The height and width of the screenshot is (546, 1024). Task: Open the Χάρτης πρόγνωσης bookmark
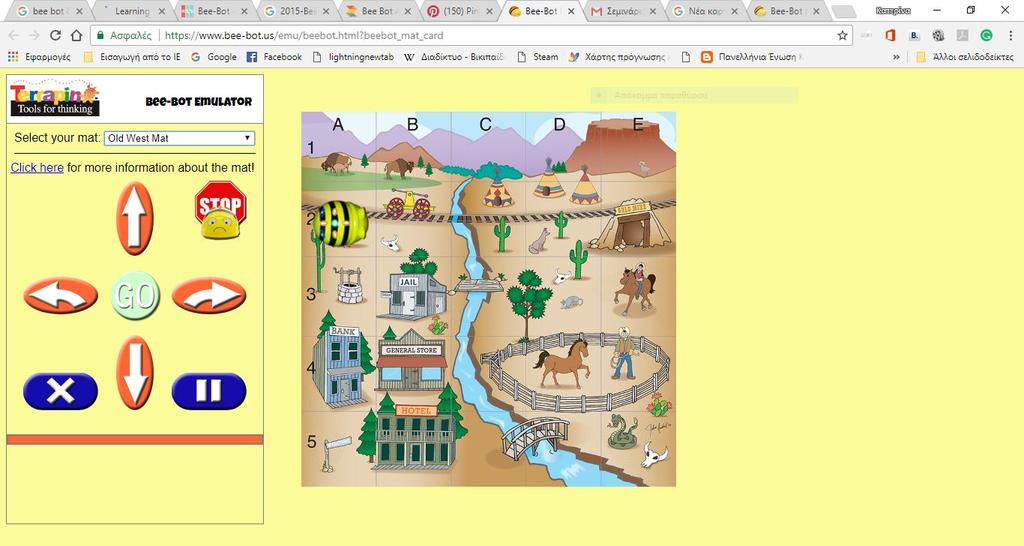pos(617,57)
